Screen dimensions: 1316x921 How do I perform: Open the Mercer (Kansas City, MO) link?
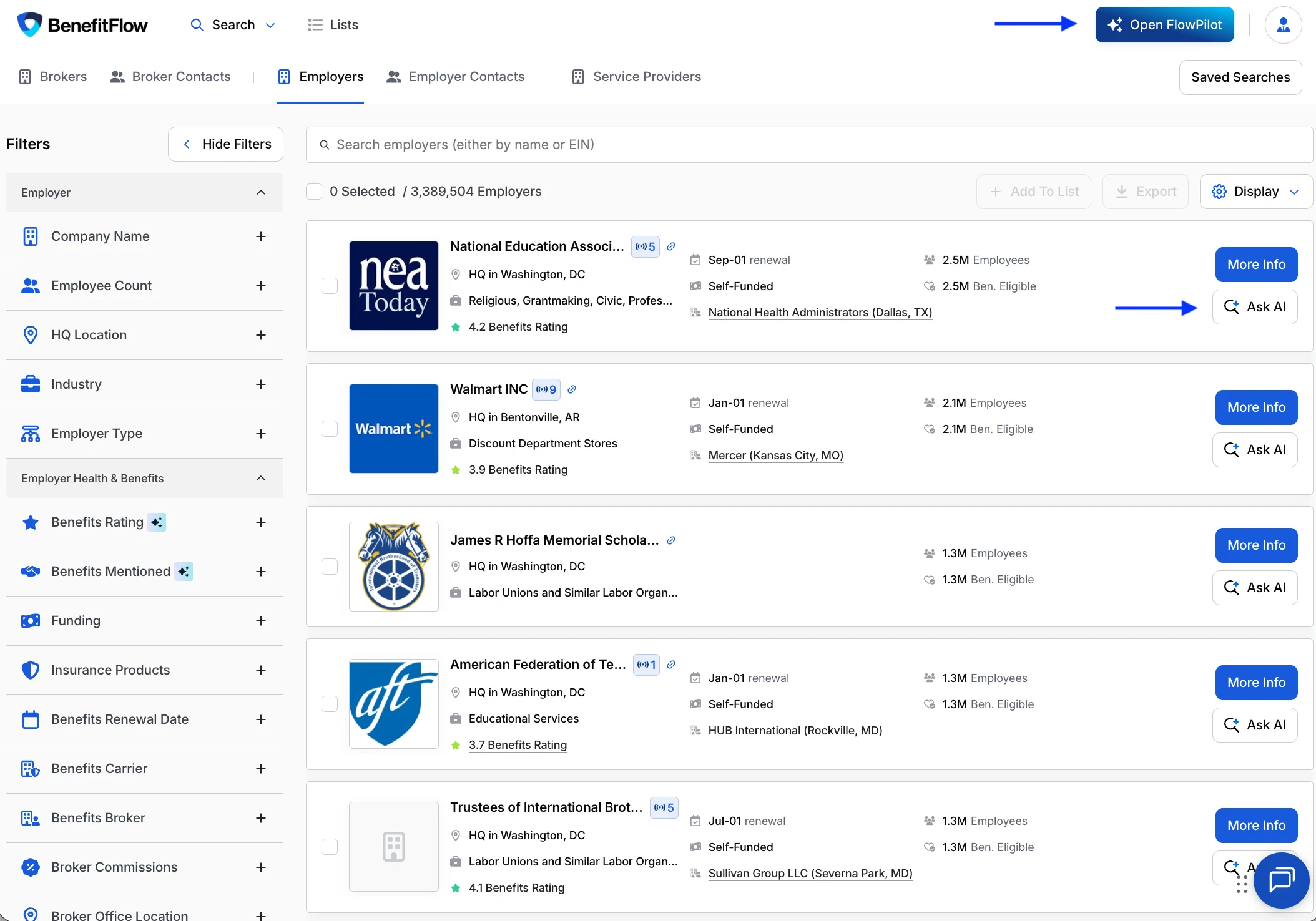click(775, 456)
